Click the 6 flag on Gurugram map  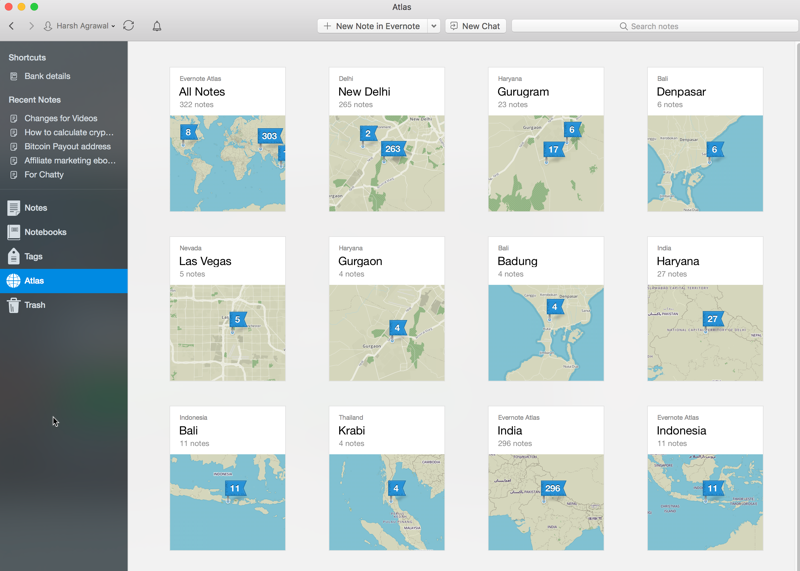(x=572, y=130)
